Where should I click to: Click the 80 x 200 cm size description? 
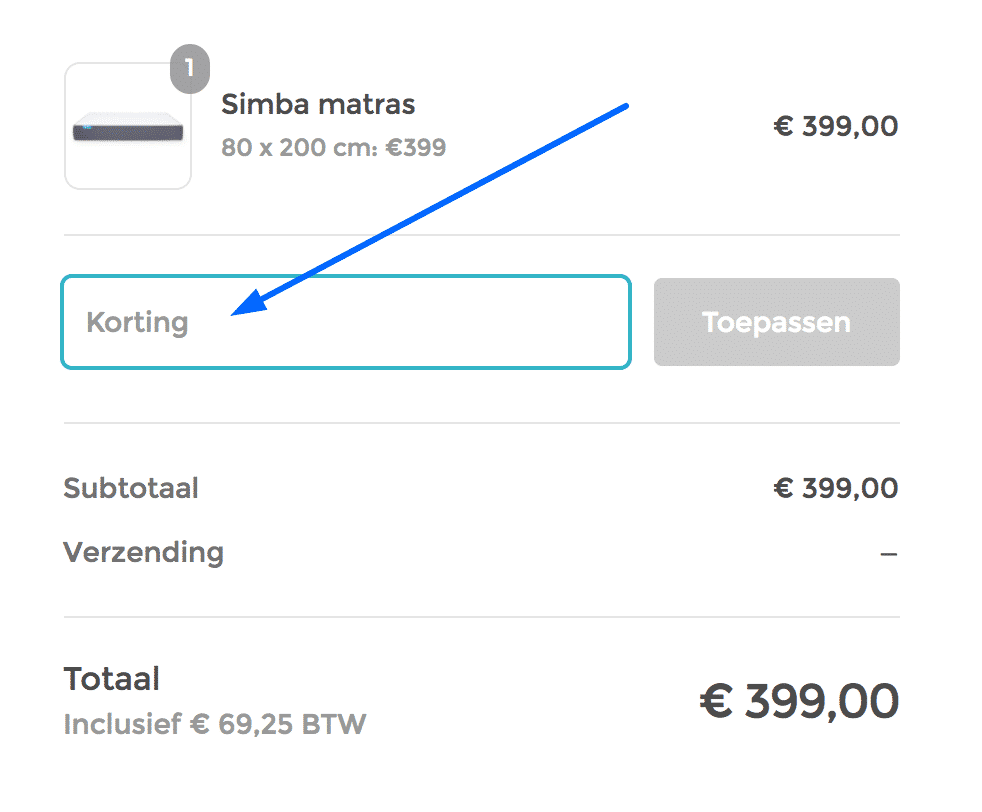point(333,148)
